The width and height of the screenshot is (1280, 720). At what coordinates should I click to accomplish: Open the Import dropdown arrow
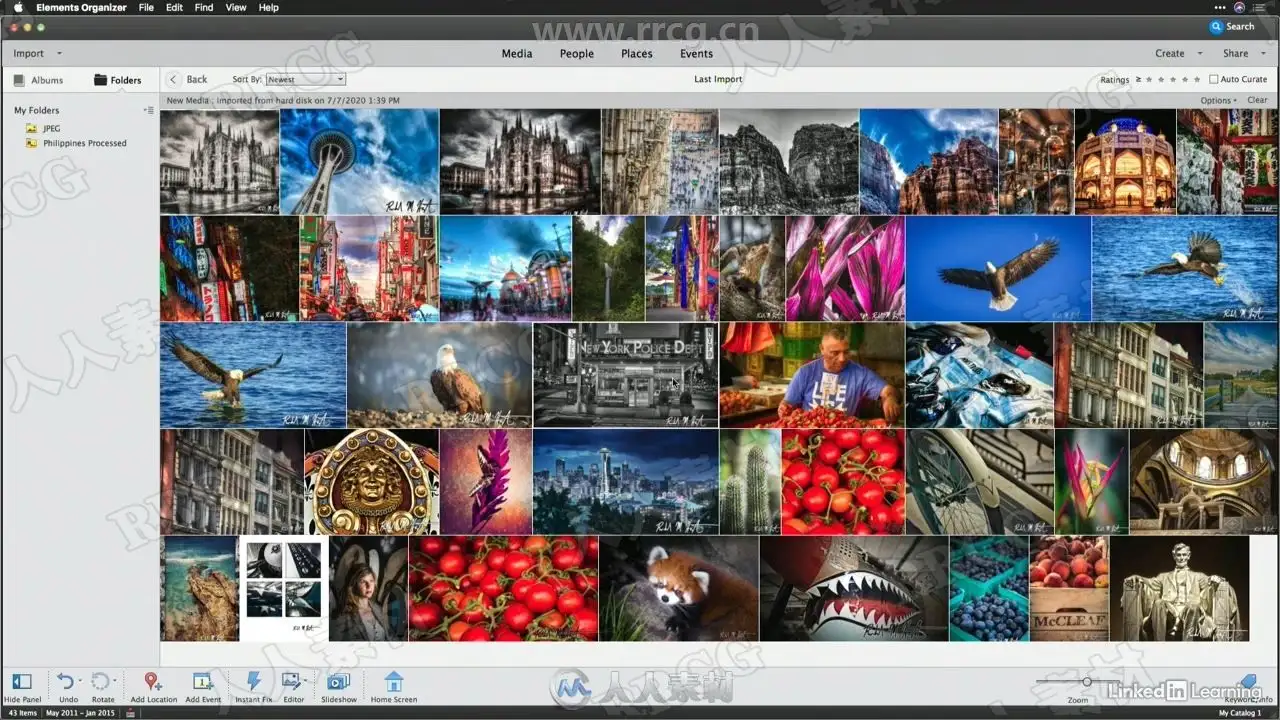59,54
